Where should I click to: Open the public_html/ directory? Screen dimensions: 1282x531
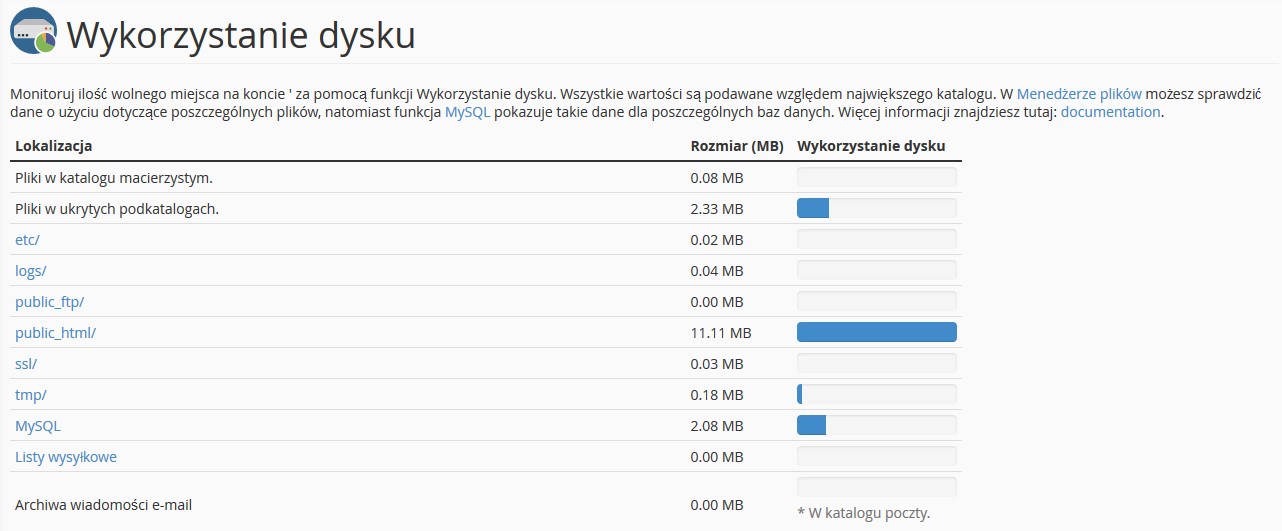click(x=55, y=333)
